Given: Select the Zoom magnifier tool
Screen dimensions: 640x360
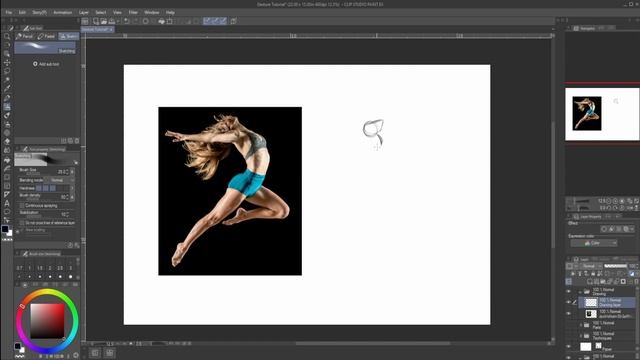Looking at the screenshot, I should (7, 36).
